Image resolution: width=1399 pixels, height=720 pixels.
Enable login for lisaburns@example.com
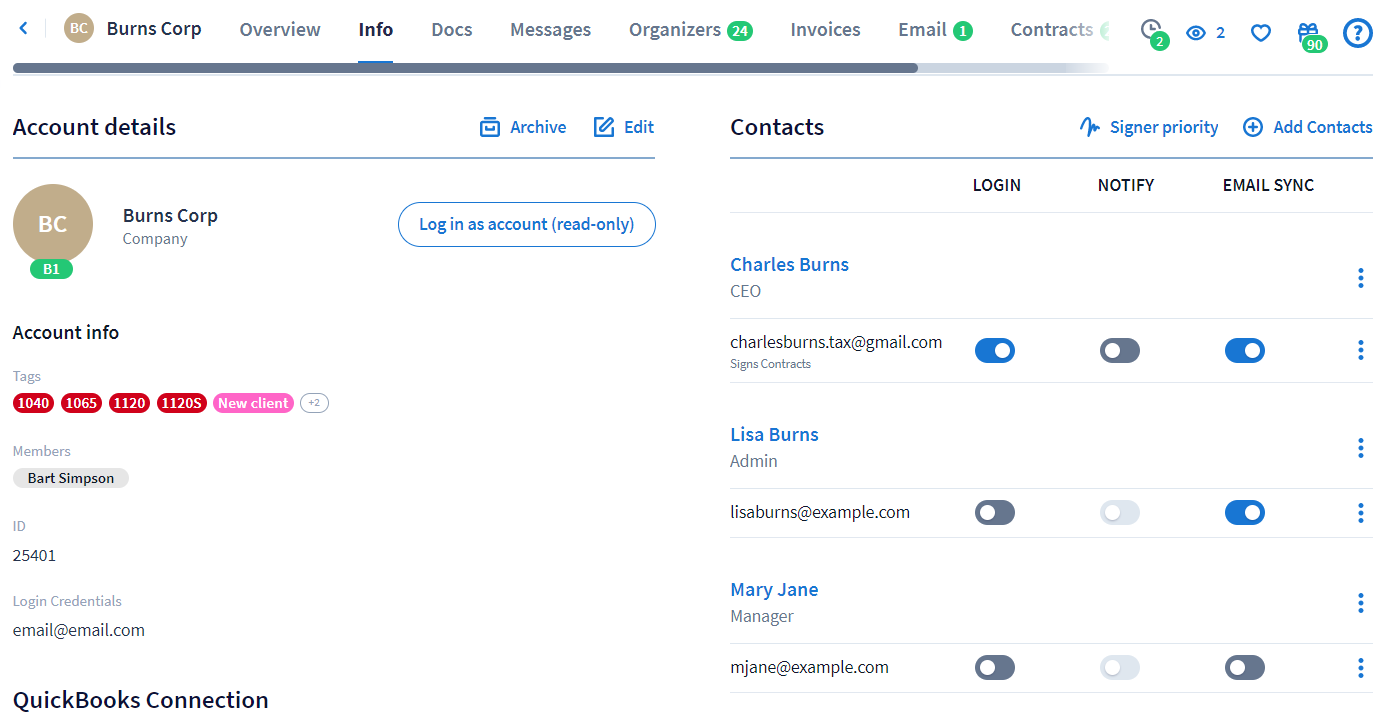pos(995,513)
